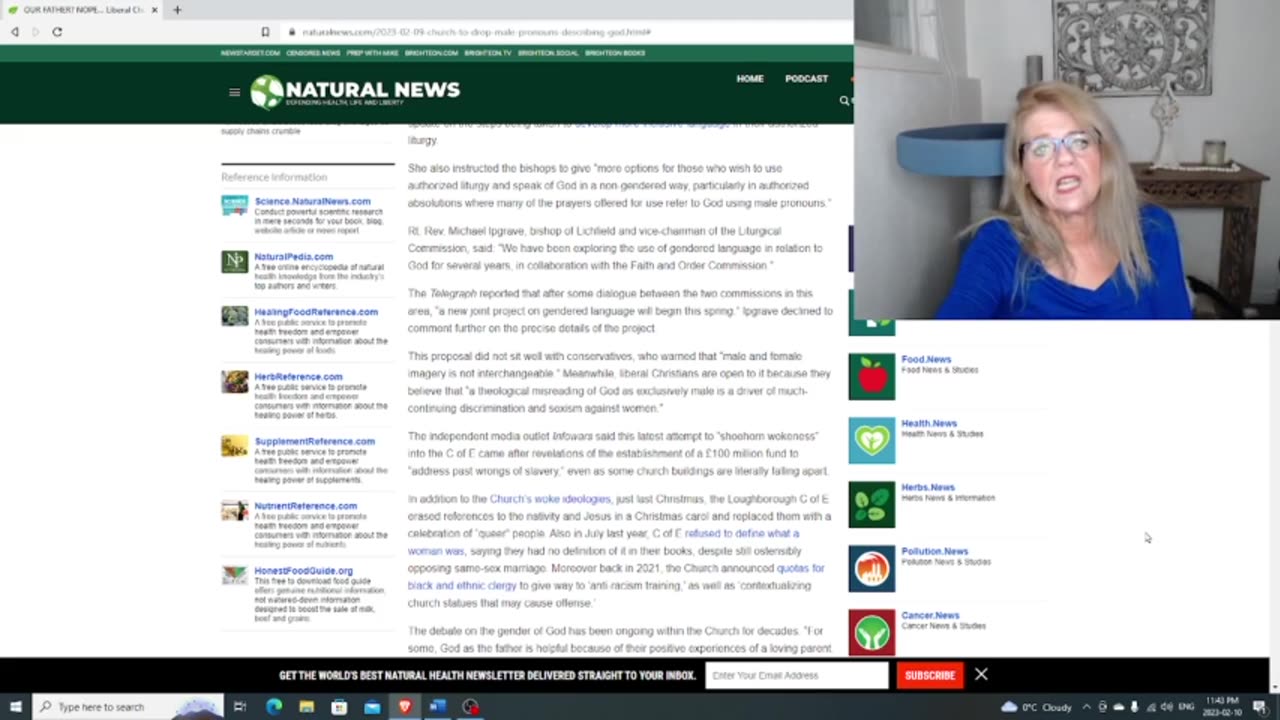Click the HealingFoodReference thumbnail icon
The width and height of the screenshot is (1280, 720).
235,316
